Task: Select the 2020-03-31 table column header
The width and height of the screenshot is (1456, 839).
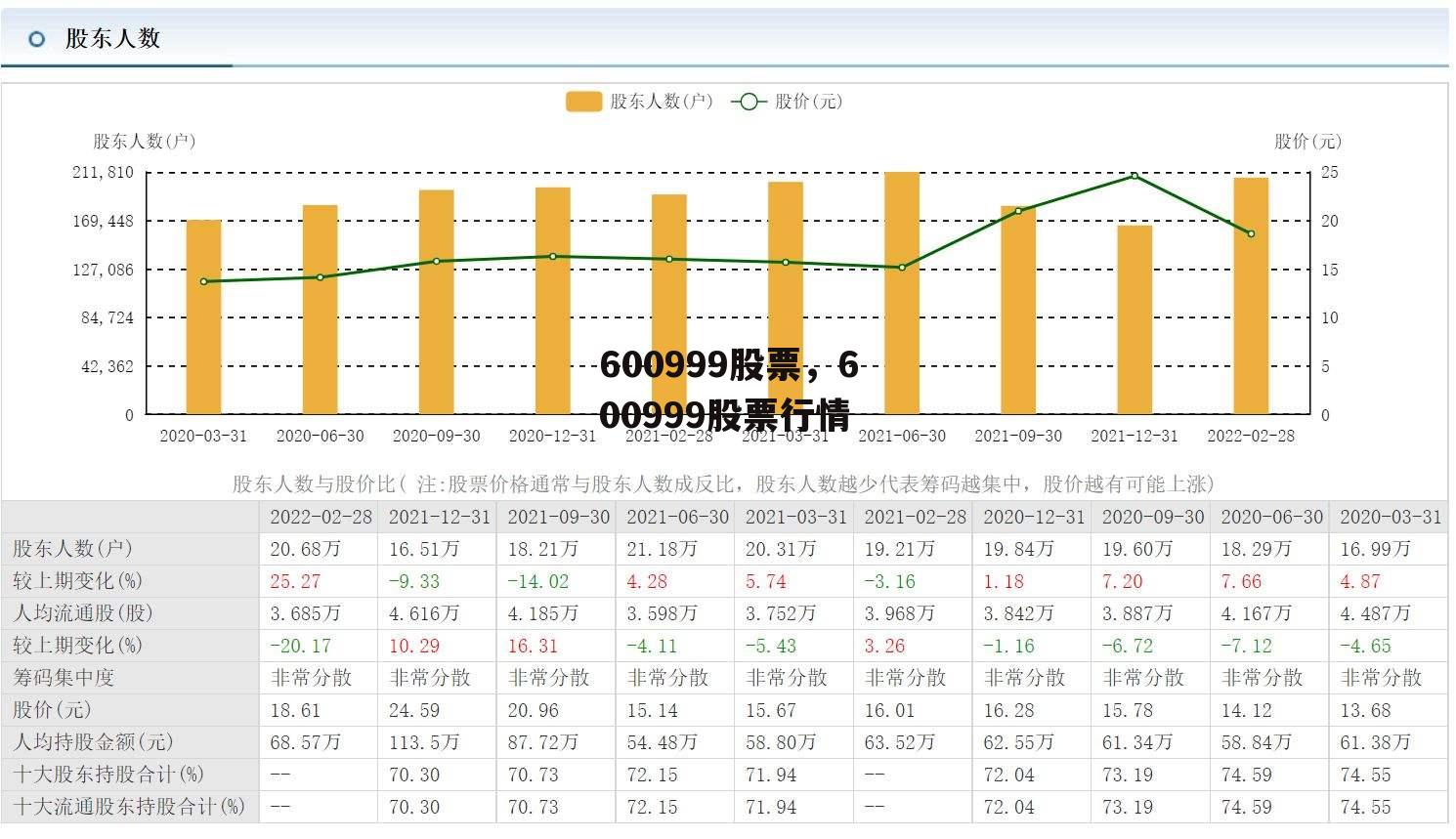Action: coord(1391,518)
